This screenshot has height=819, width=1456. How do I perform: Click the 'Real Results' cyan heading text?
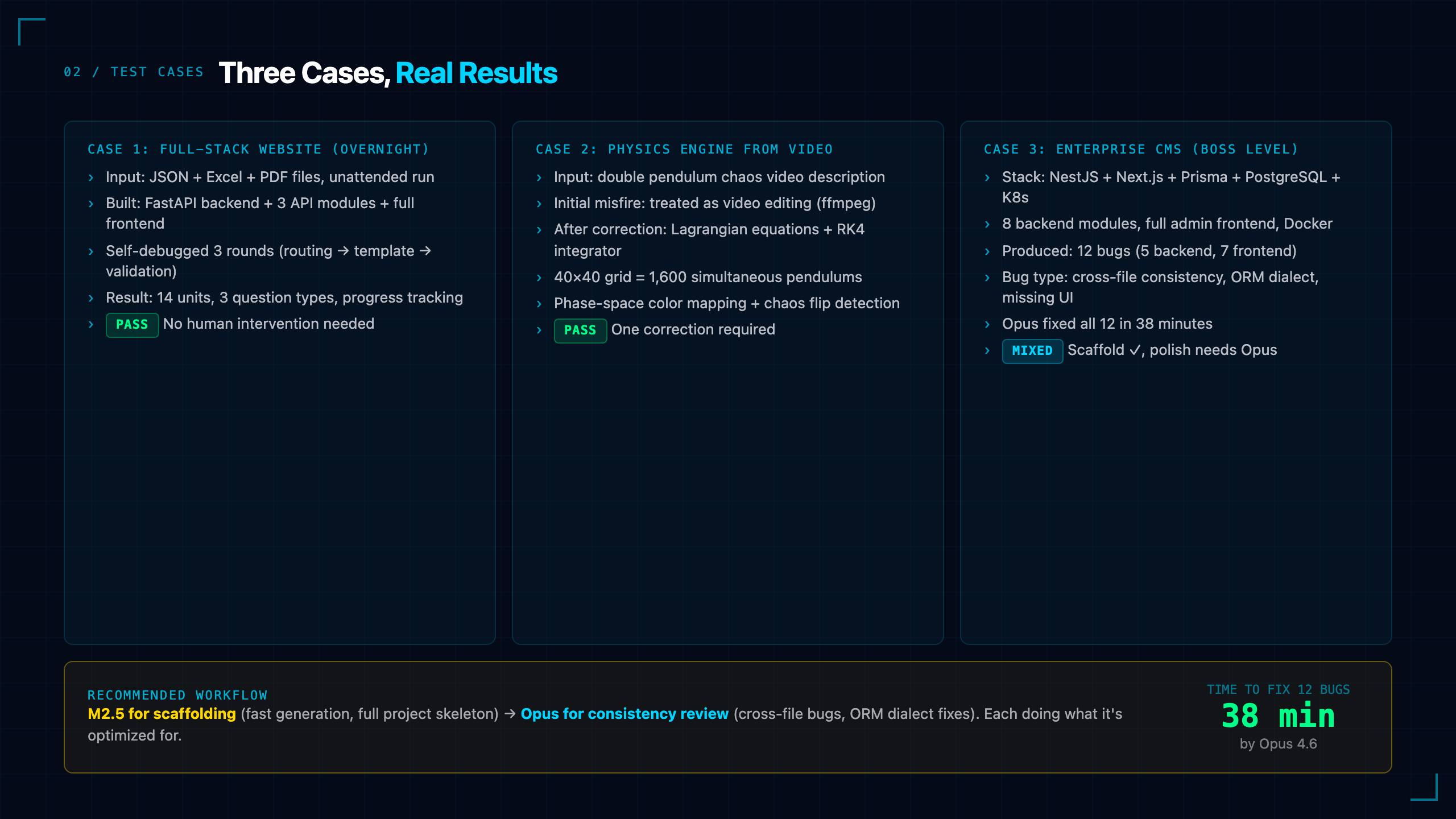coord(476,73)
